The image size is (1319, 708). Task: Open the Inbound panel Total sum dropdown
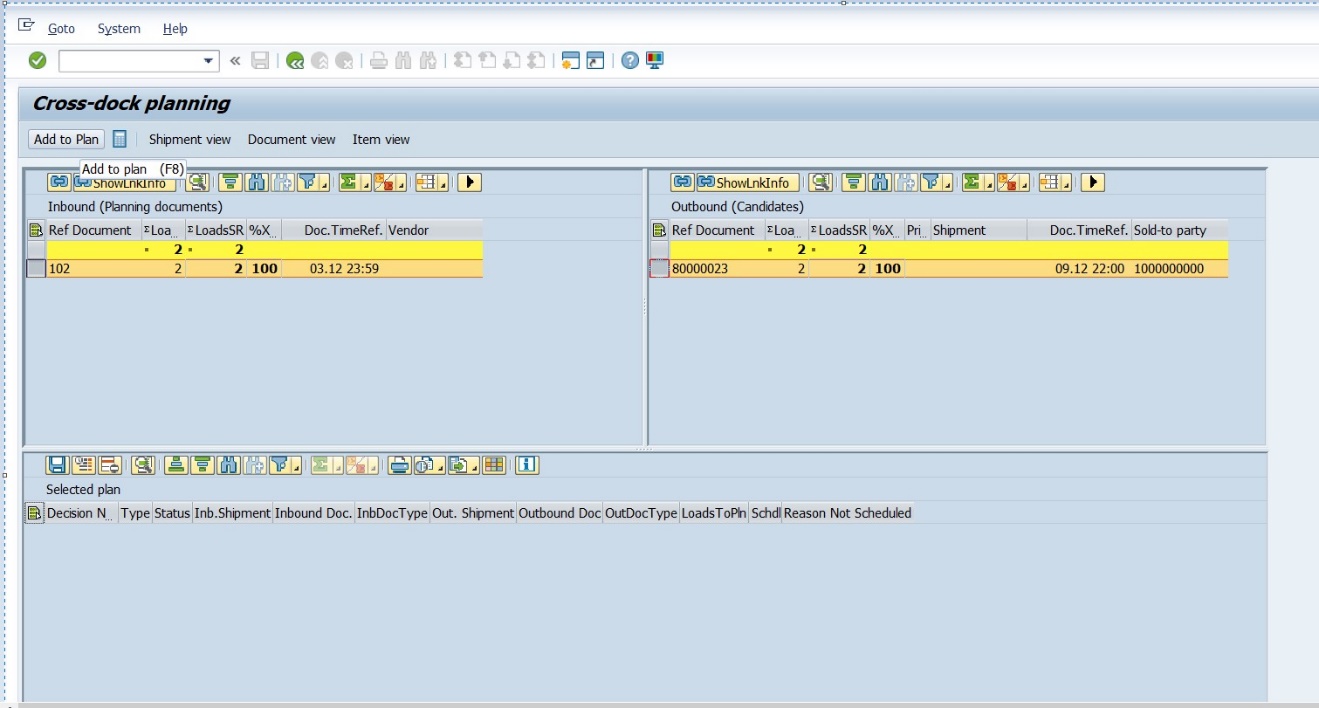click(354, 182)
